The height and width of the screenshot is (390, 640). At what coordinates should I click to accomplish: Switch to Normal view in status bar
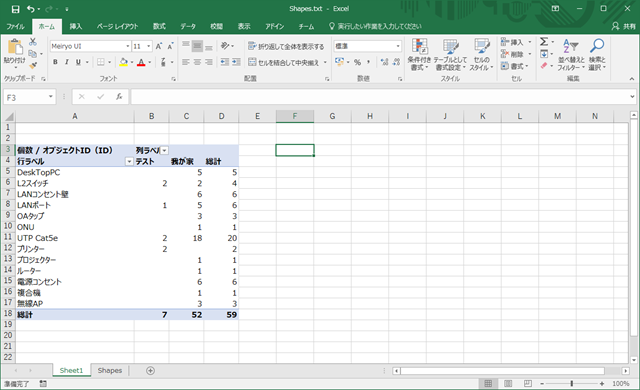(x=488, y=383)
